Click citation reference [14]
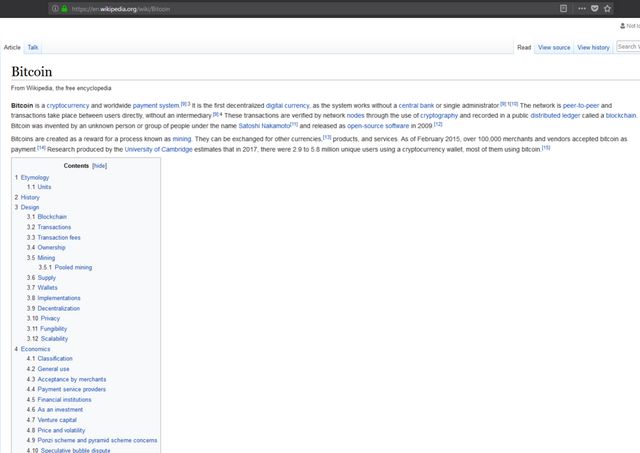Screen dimensions: 640x453 pyautogui.click(x=41, y=148)
